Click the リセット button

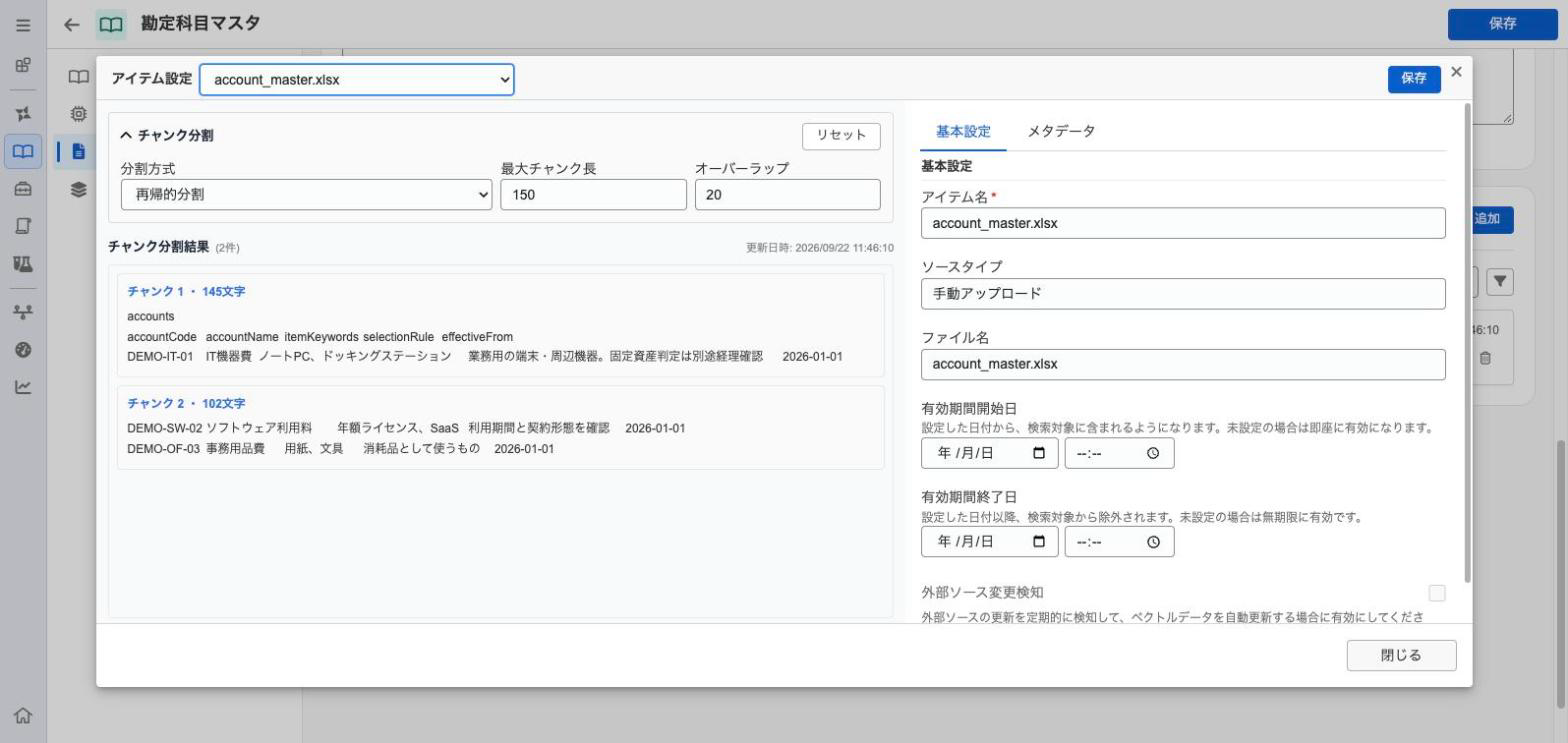[x=841, y=136]
